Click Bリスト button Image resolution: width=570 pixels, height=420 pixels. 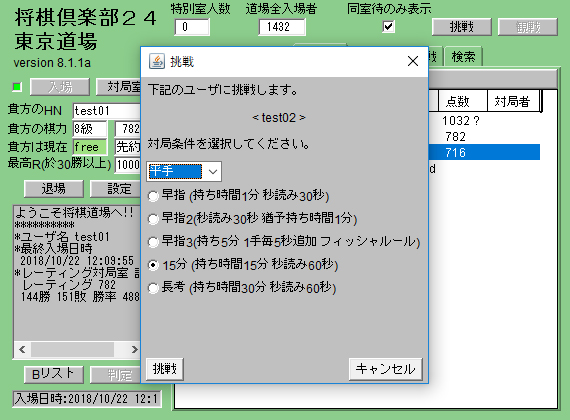tap(54, 374)
